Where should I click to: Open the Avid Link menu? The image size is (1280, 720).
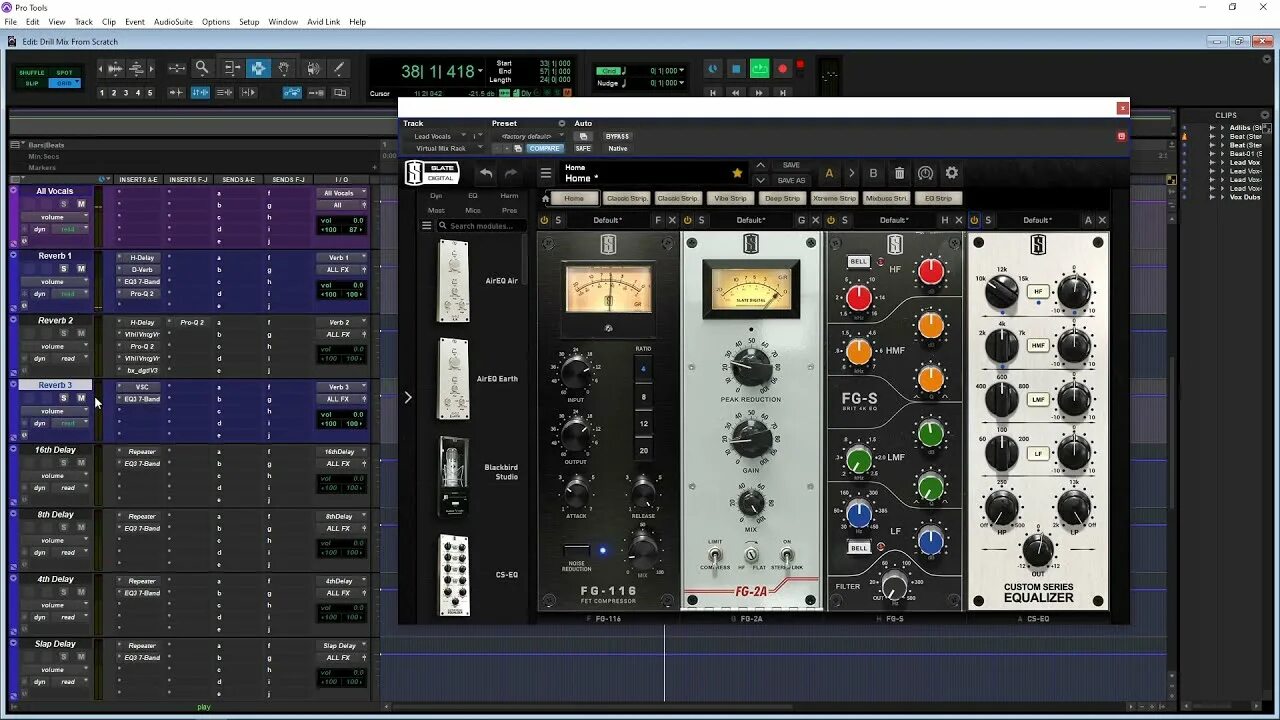323,22
